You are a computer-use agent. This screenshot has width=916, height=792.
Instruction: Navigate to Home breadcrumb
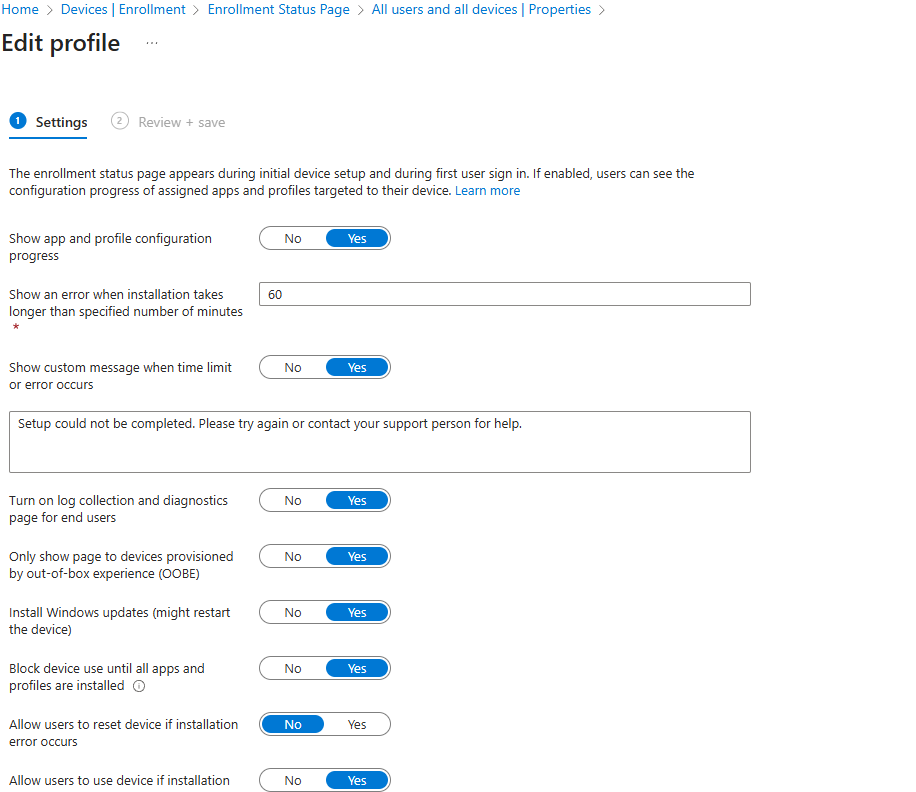[20, 9]
